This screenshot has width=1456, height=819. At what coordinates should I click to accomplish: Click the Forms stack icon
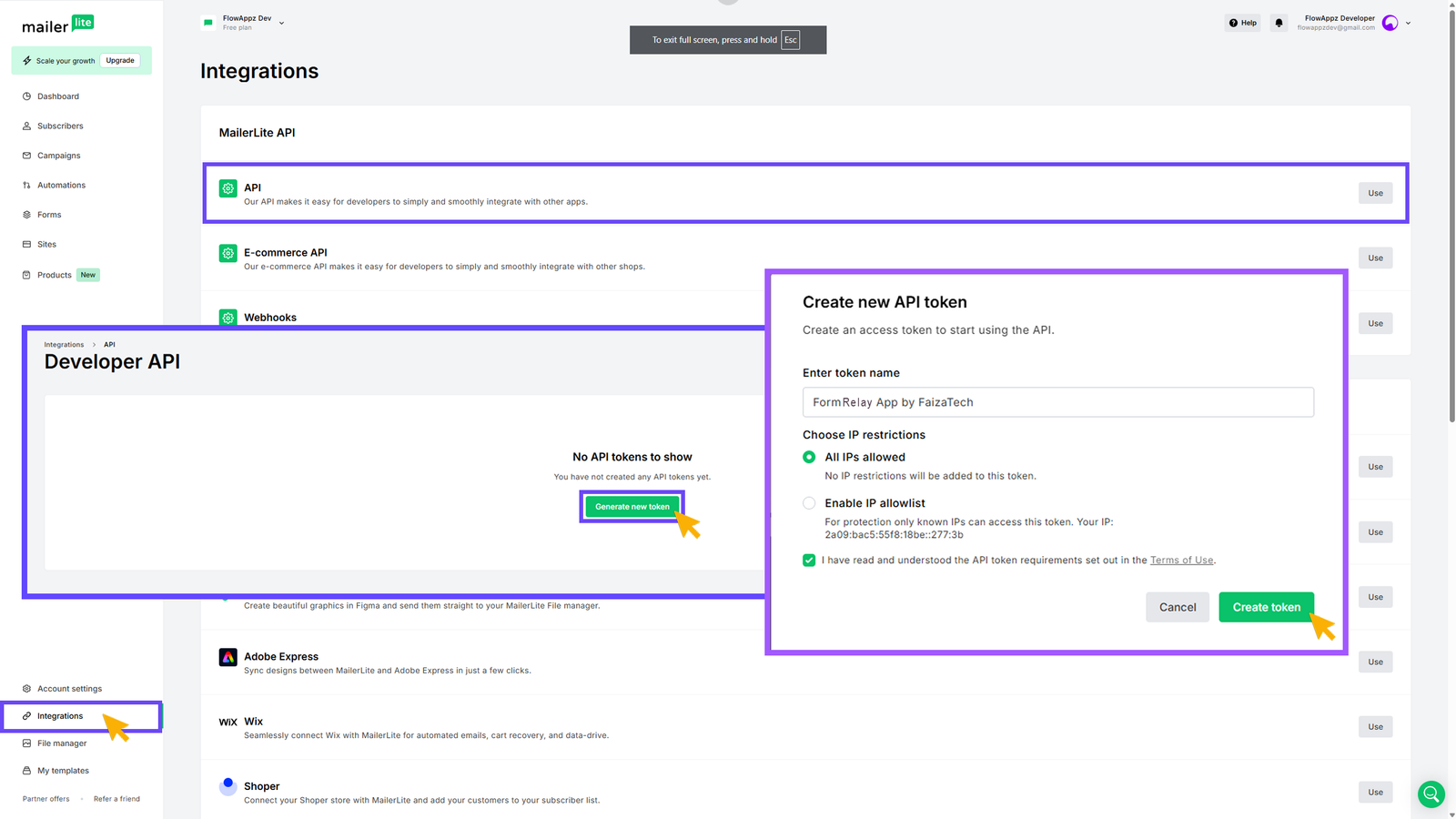pos(26,215)
